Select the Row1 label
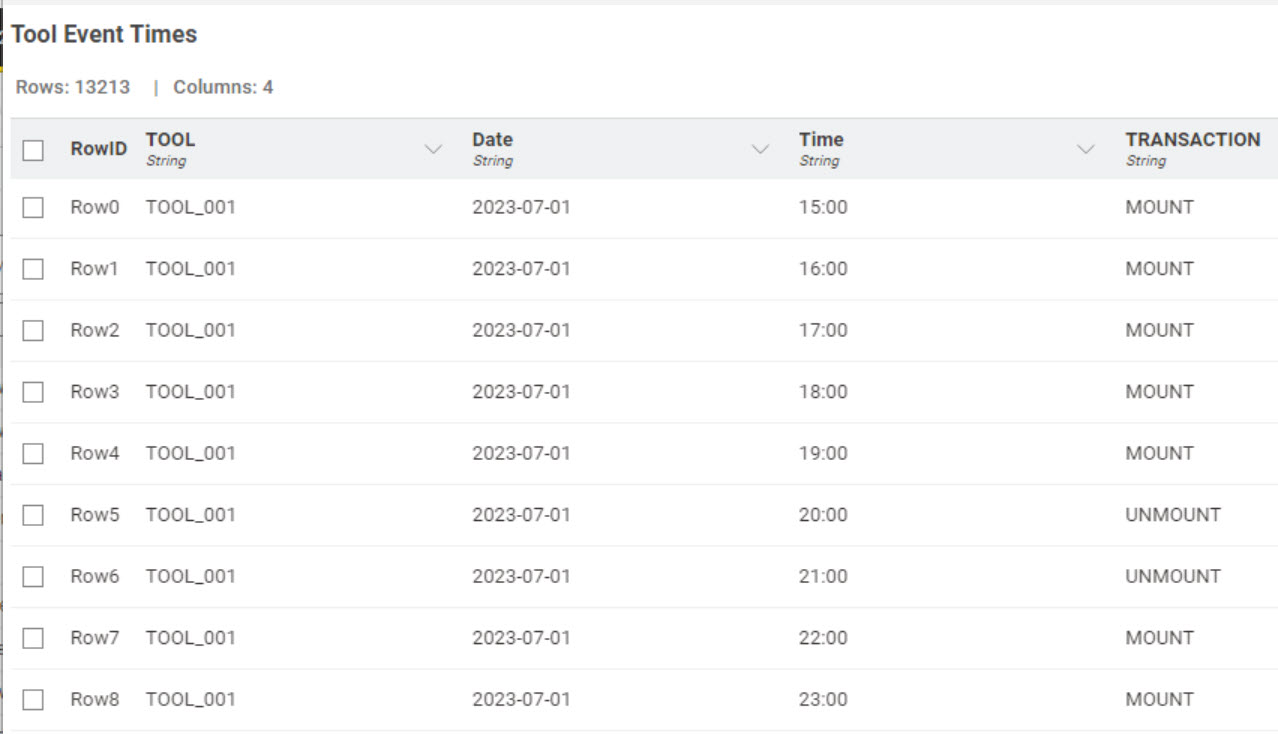1278x734 pixels. (x=95, y=269)
